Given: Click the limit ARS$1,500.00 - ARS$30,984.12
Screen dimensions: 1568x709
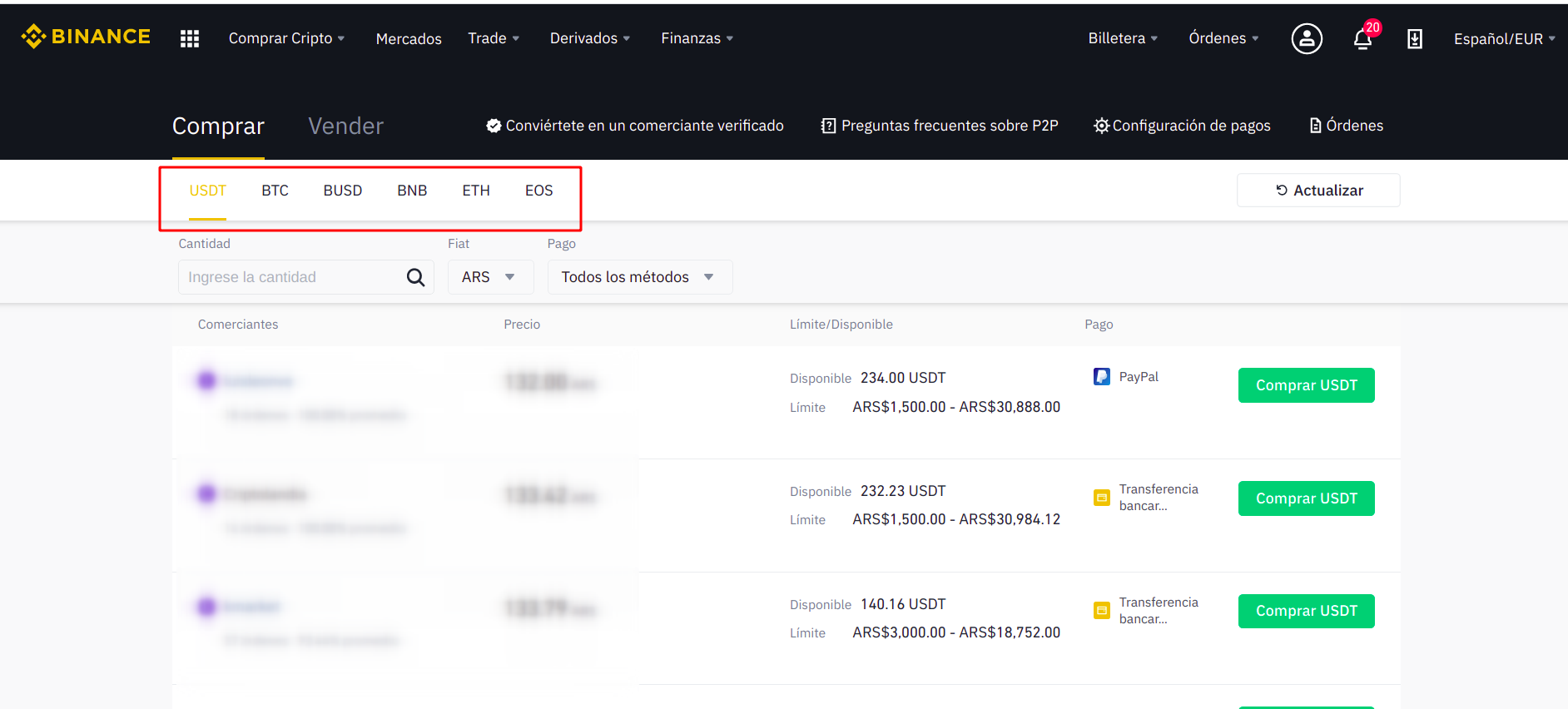Looking at the screenshot, I should [x=956, y=519].
